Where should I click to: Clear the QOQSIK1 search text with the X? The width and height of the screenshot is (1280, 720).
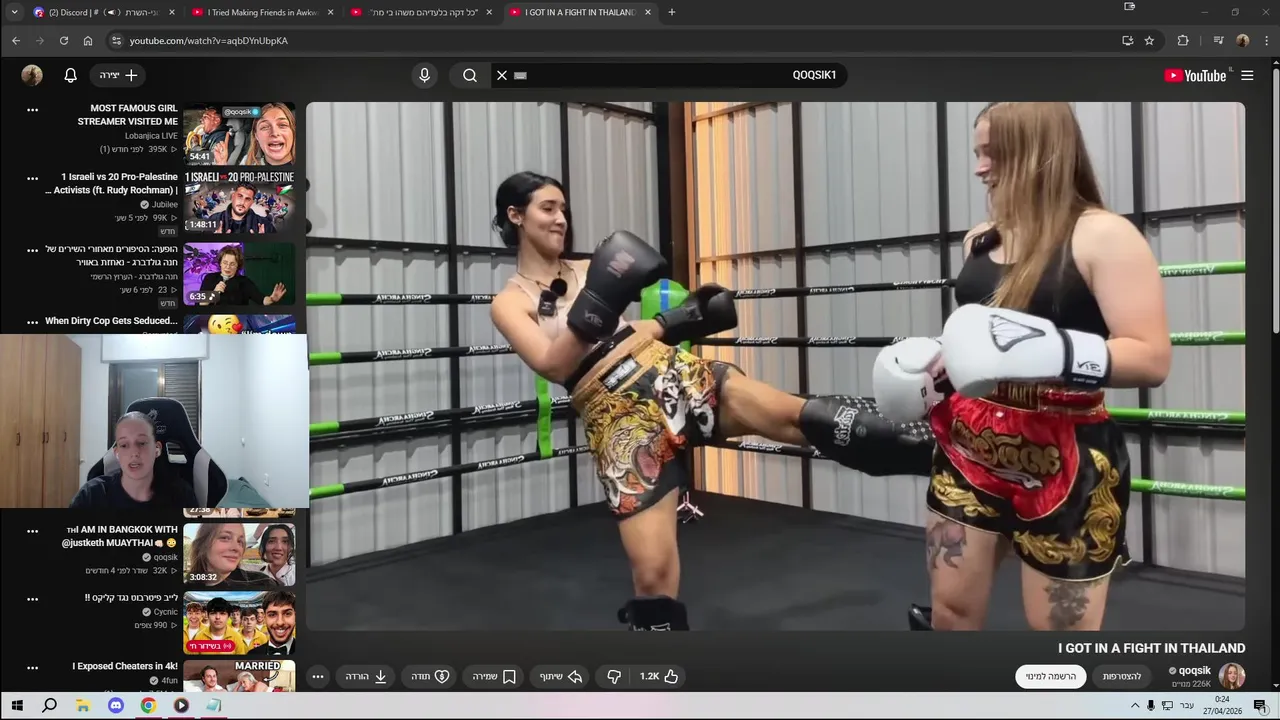[x=502, y=75]
